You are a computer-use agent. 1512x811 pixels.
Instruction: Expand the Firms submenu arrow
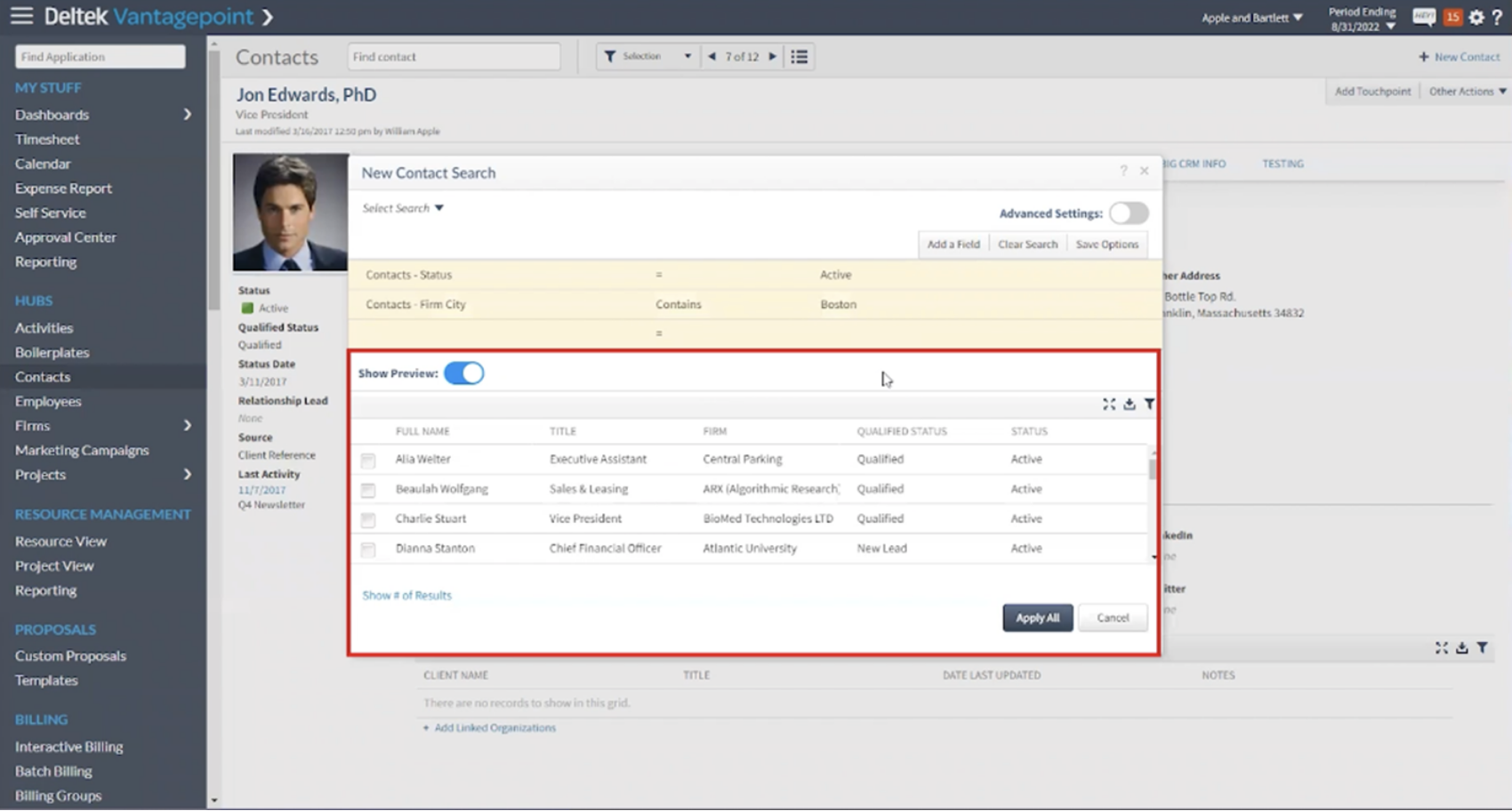187,426
